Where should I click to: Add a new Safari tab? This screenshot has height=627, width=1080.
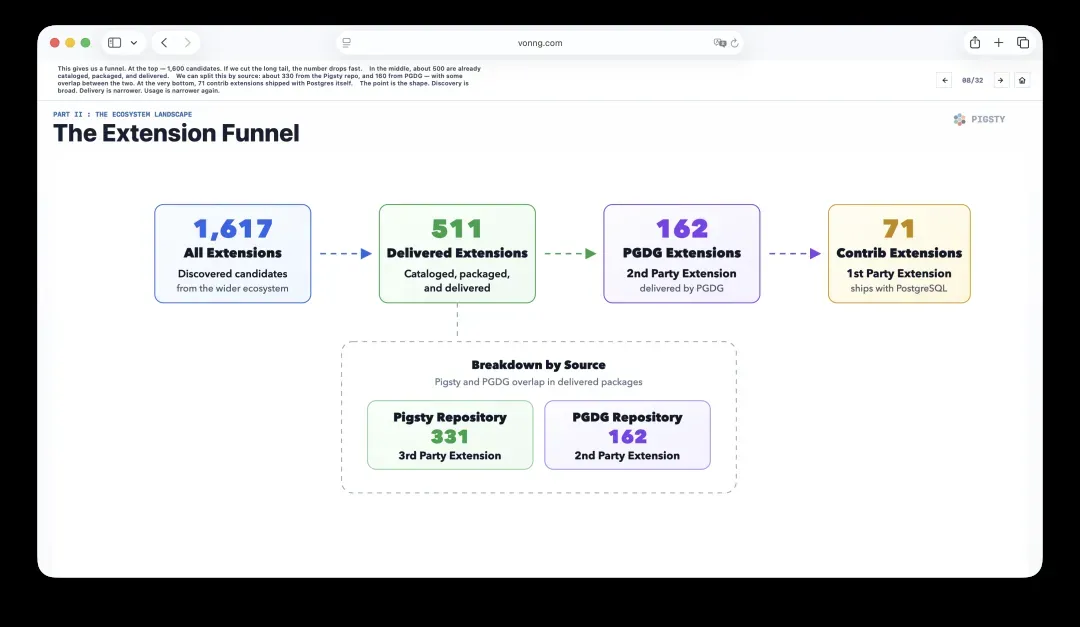(x=999, y=43)
